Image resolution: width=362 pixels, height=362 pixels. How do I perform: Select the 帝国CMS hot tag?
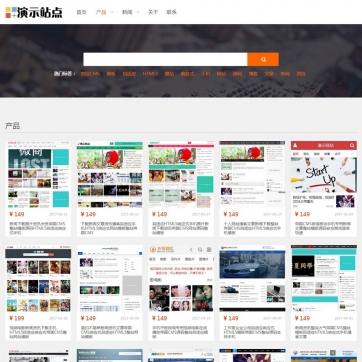coord(90,74)
